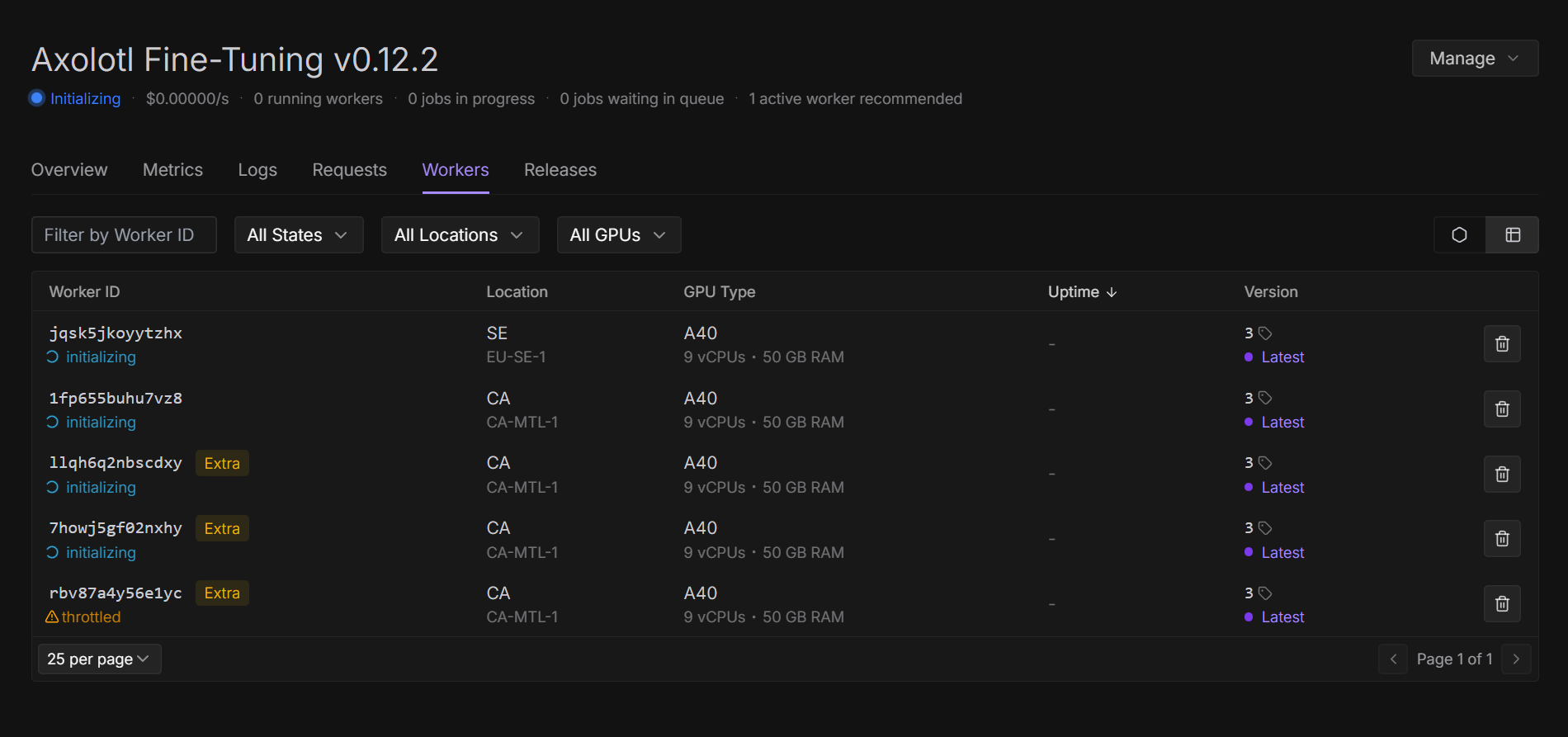Open the All GPUs filter

[618, 235]
